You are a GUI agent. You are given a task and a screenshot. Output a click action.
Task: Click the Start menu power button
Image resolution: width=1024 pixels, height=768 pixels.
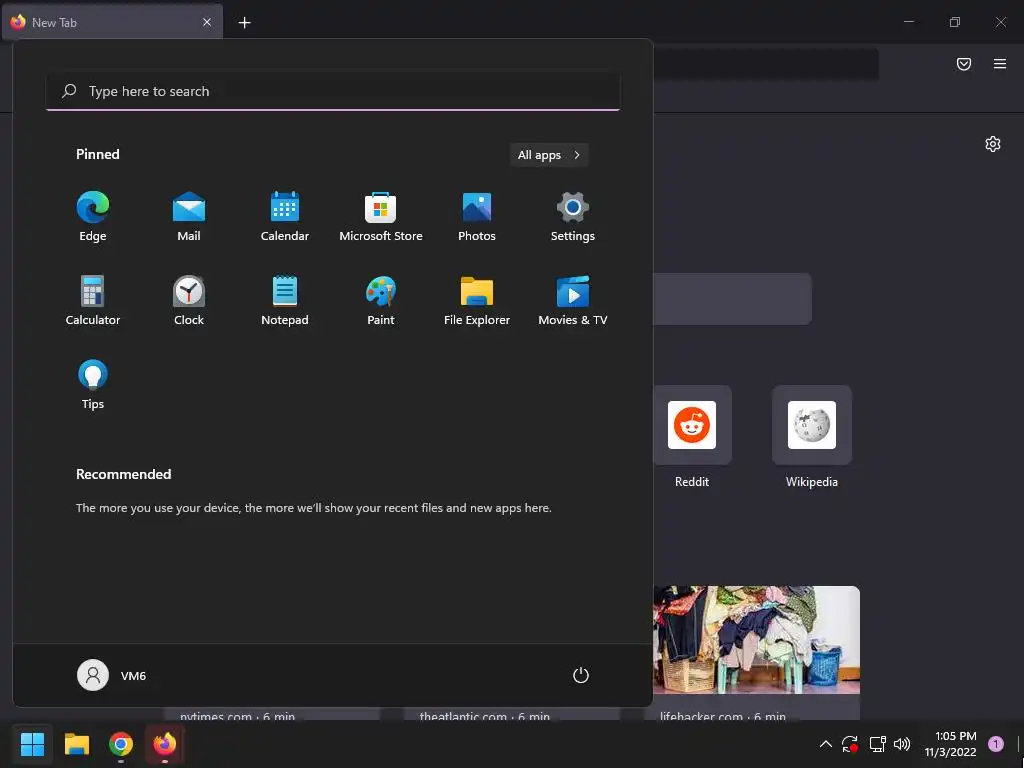point(581,675)
